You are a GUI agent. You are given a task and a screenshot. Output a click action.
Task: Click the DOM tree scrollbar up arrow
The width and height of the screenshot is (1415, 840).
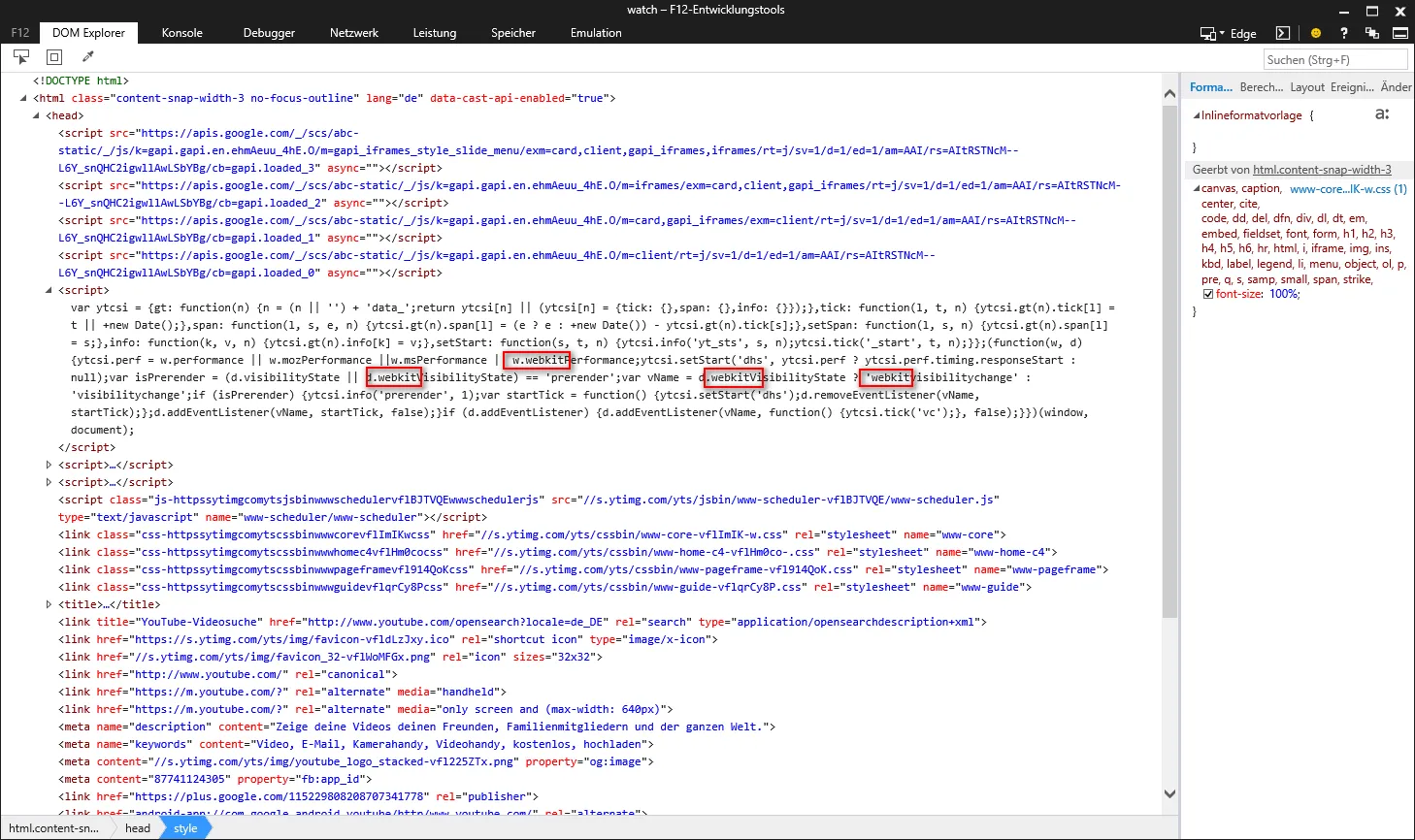pos(1169,94)
